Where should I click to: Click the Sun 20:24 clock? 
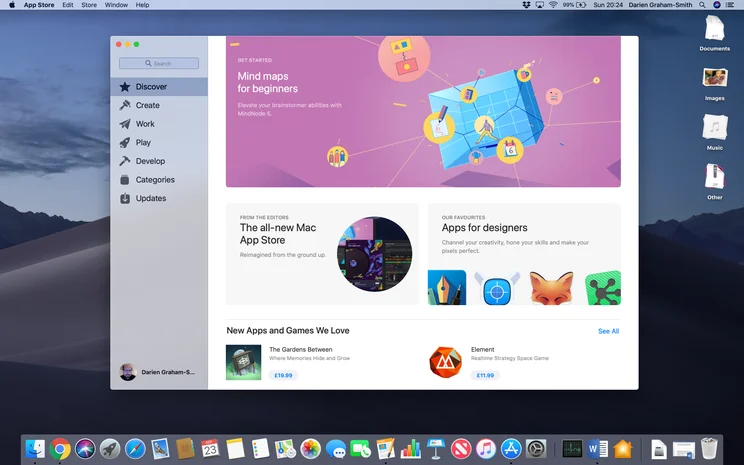[x=608, y=5]
